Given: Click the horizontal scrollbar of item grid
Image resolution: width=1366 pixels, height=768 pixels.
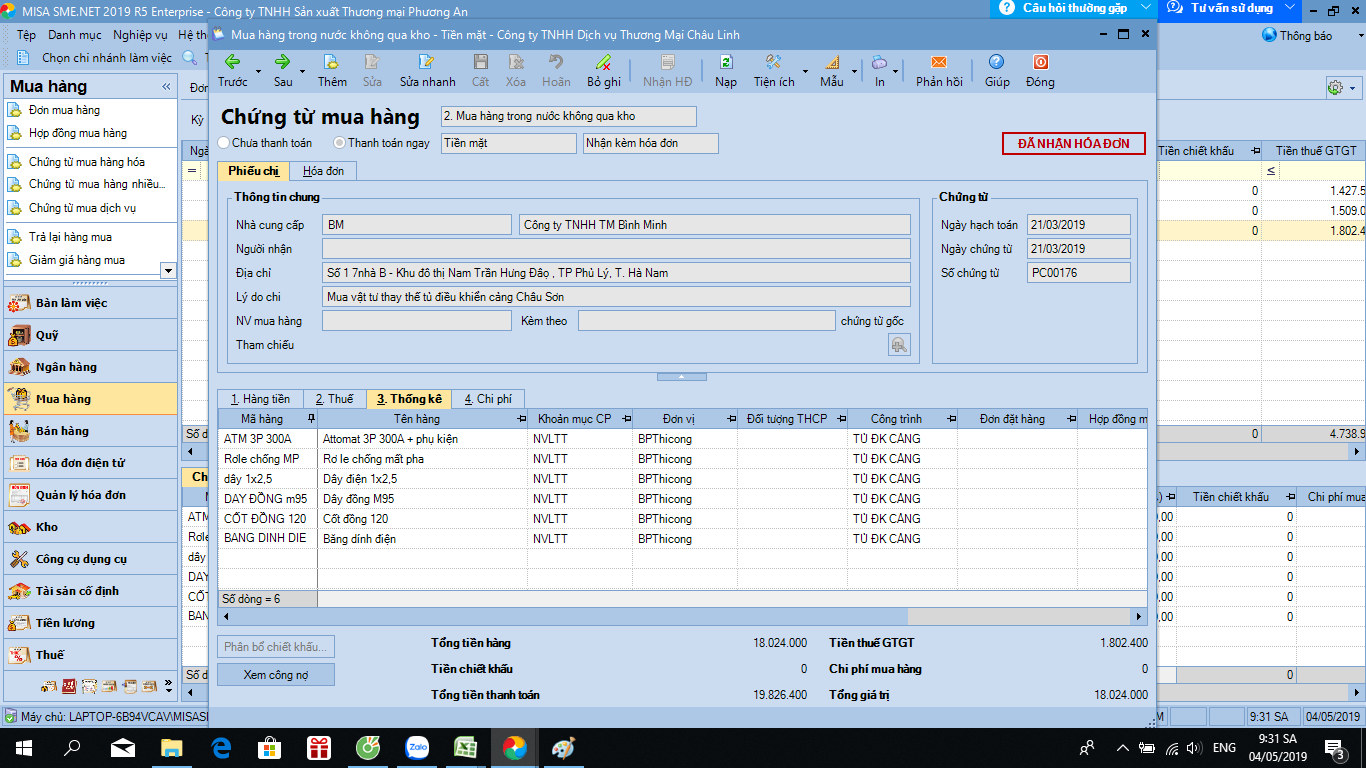Looking at the screenshot, I should click(x=683, y=617).
